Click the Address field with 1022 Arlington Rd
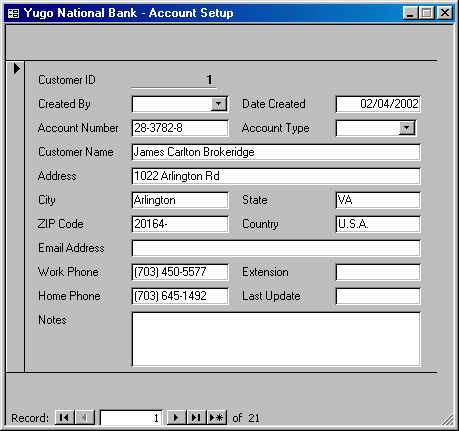Image resolution: width=459 pixels, height=431 pixels. 276,176
